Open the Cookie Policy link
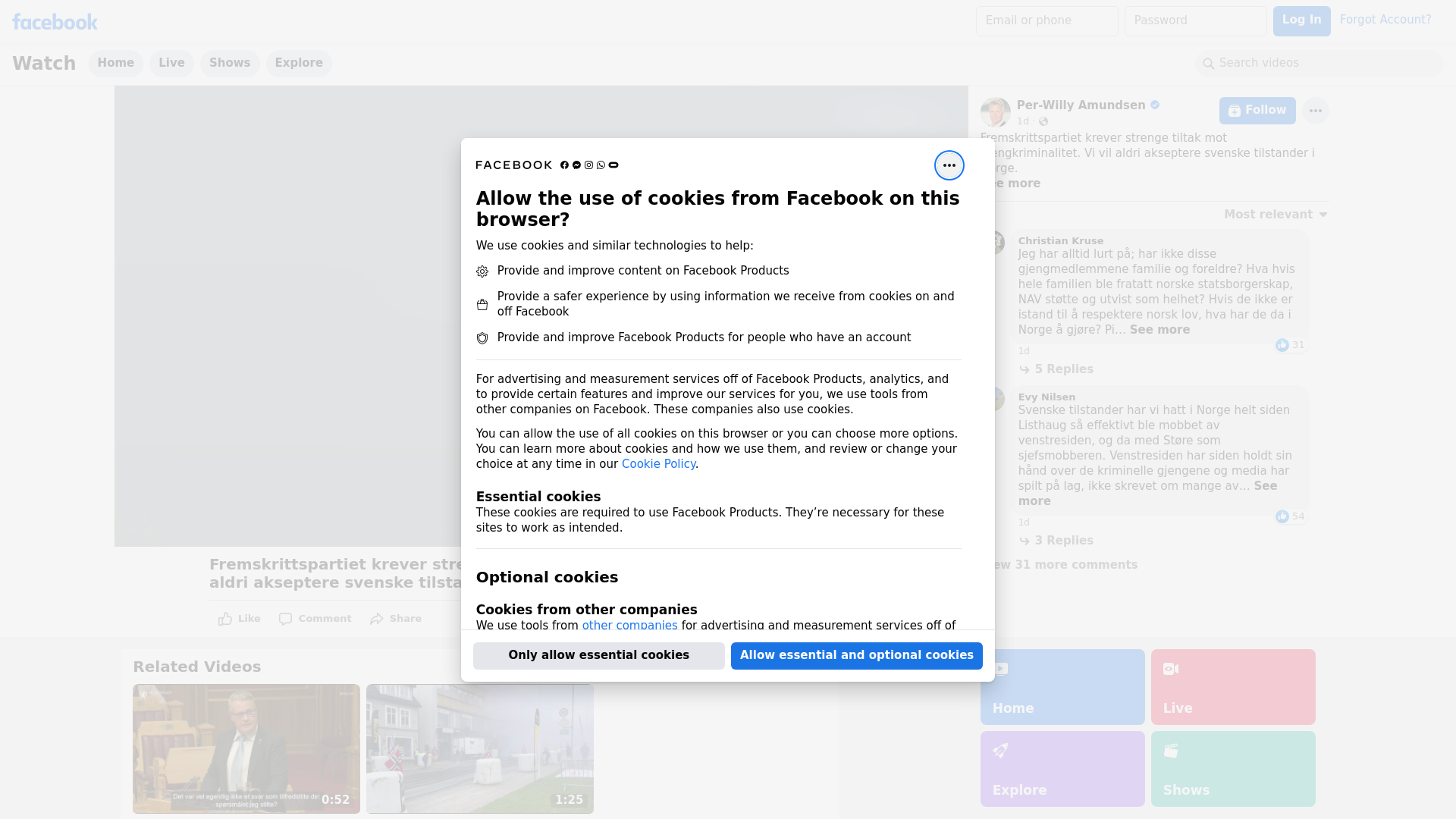This screenshot has height=819, width=1456. coord(658,464)
